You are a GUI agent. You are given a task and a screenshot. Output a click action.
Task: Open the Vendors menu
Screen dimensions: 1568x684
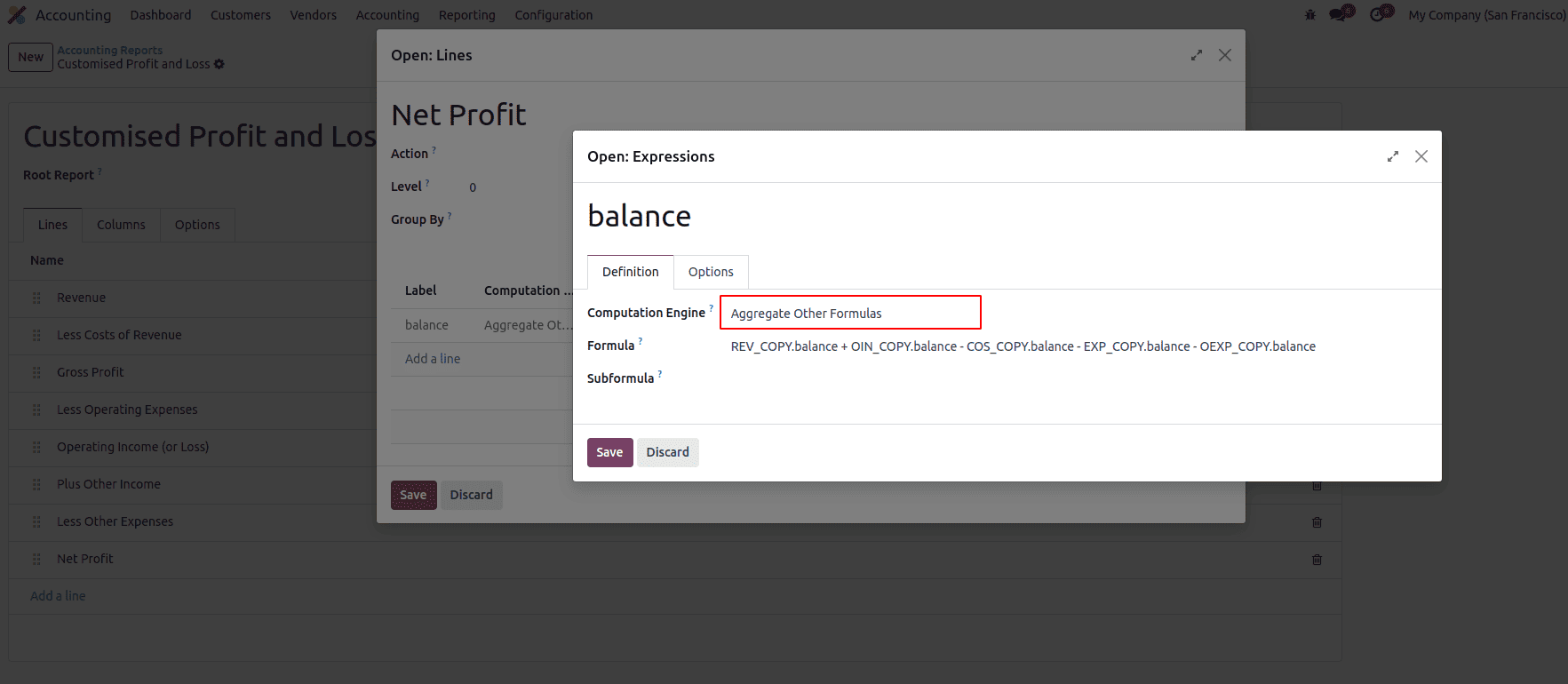pyautogui.click(x=314, y=15)
